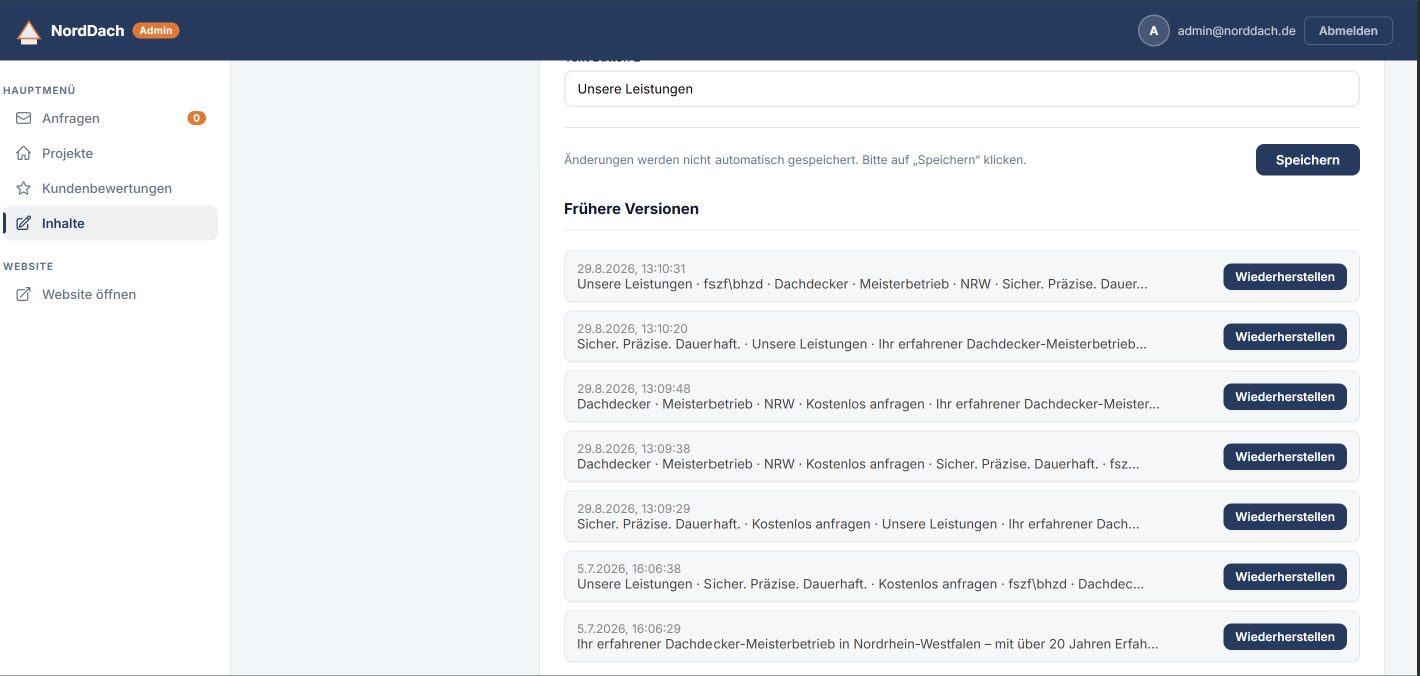Click the NordDach brand name

88,31
